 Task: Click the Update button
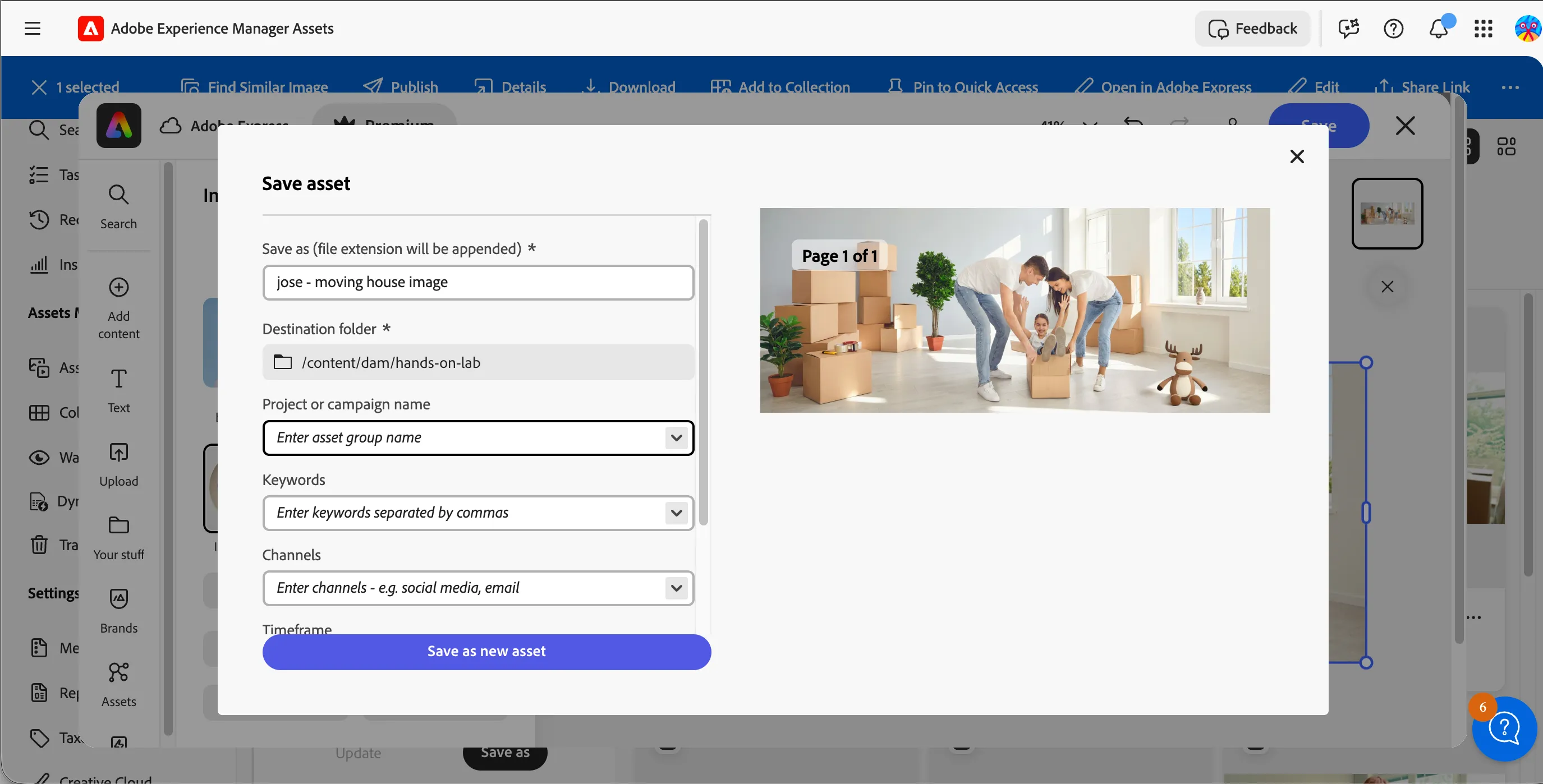coord(358,754)
